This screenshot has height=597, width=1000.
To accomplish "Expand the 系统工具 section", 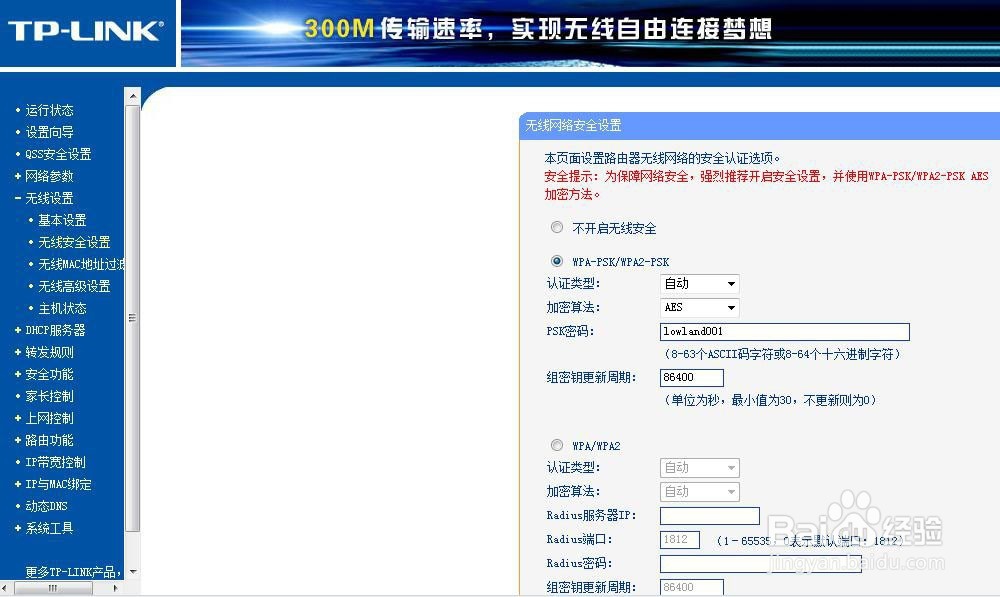I will pos(49,528).
